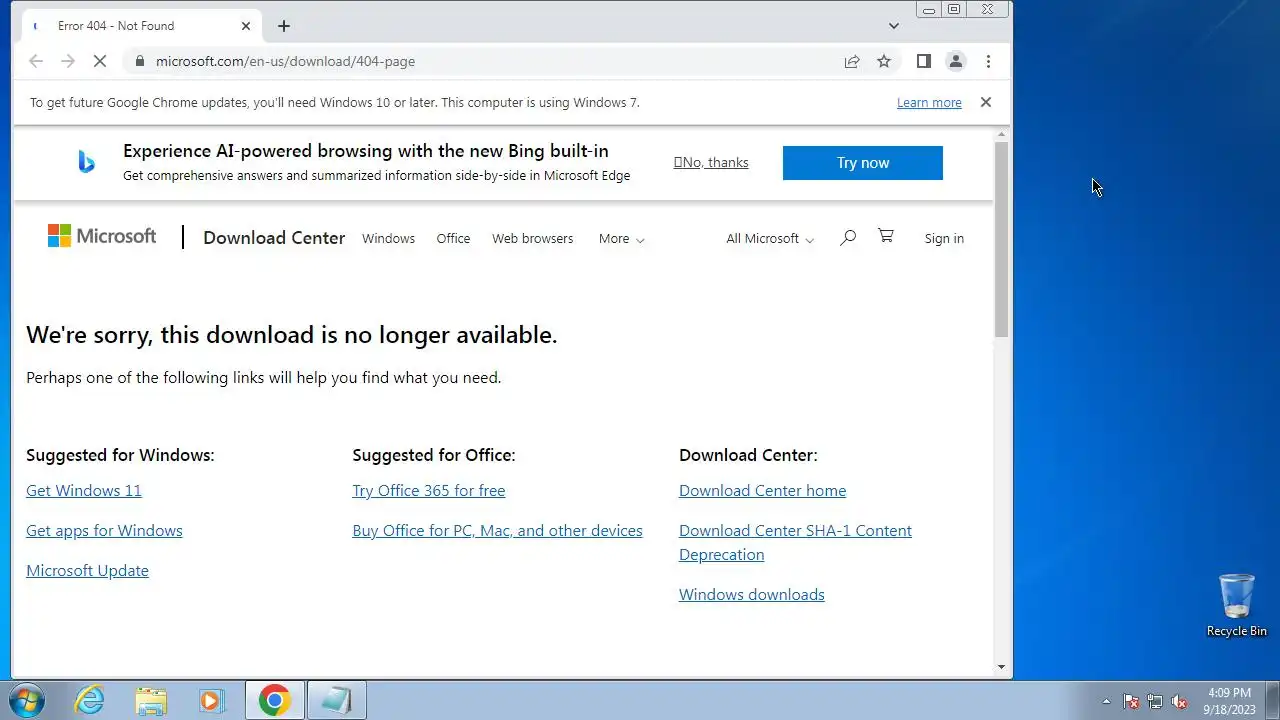Click the Bing logo in banner
This screenshot has height=720, width=1280.
click(87, 162)
